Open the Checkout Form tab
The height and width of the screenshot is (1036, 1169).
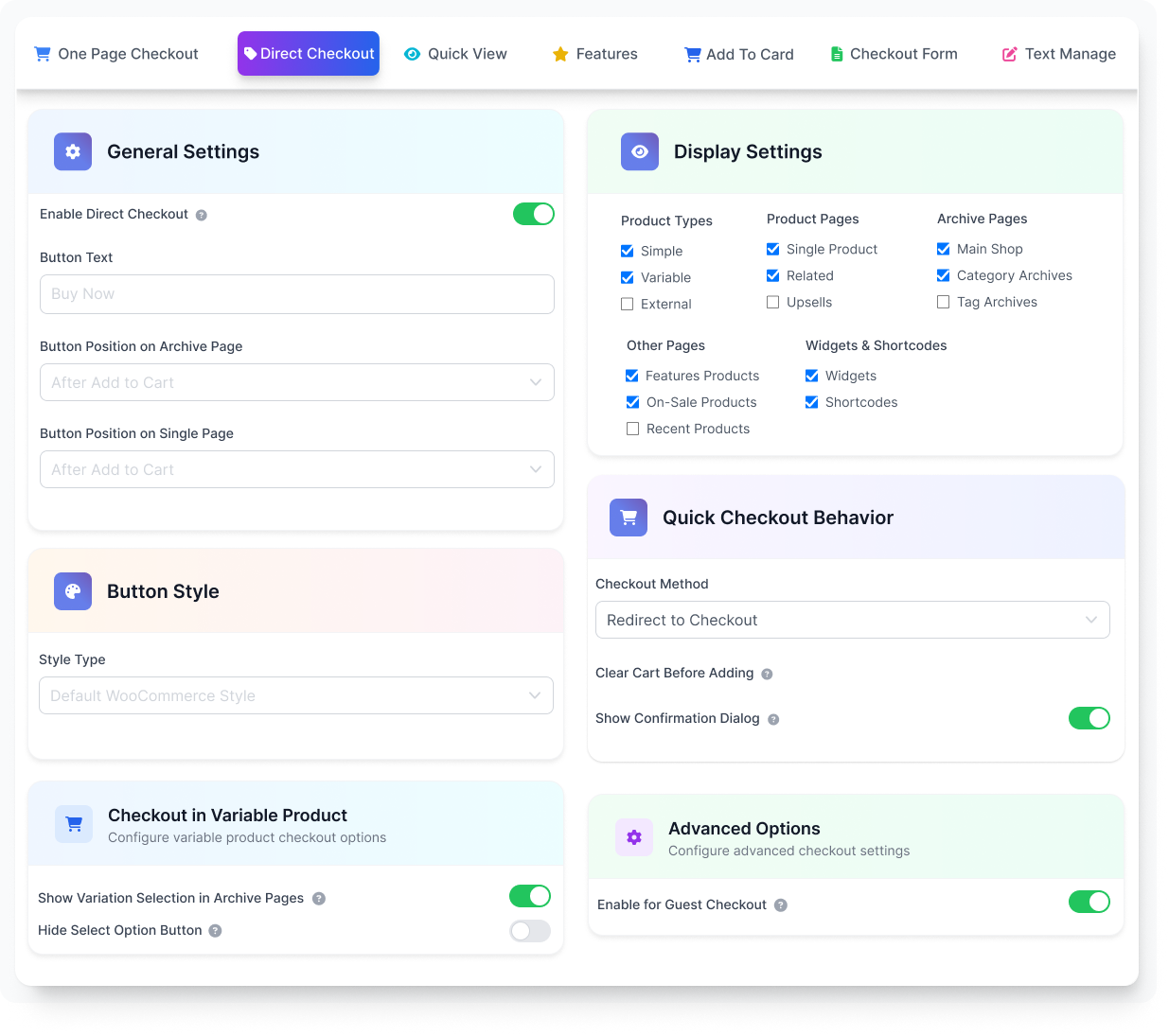(x=894, y=54)
